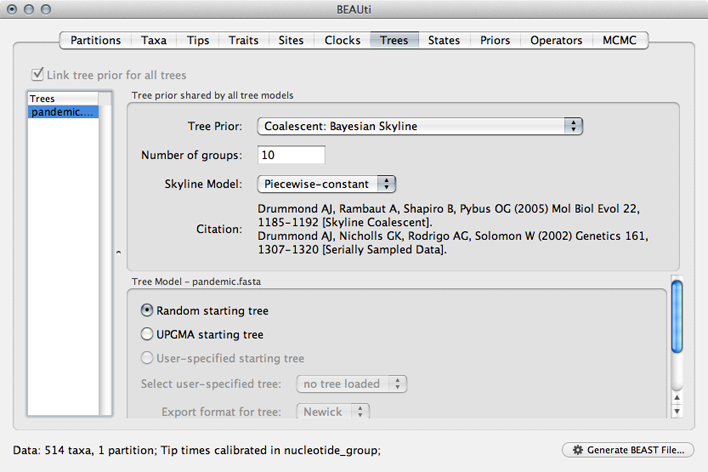This screenshot has width=708, height=472.
Task: Open the Skyline Model dropdown
Action: 327,184
